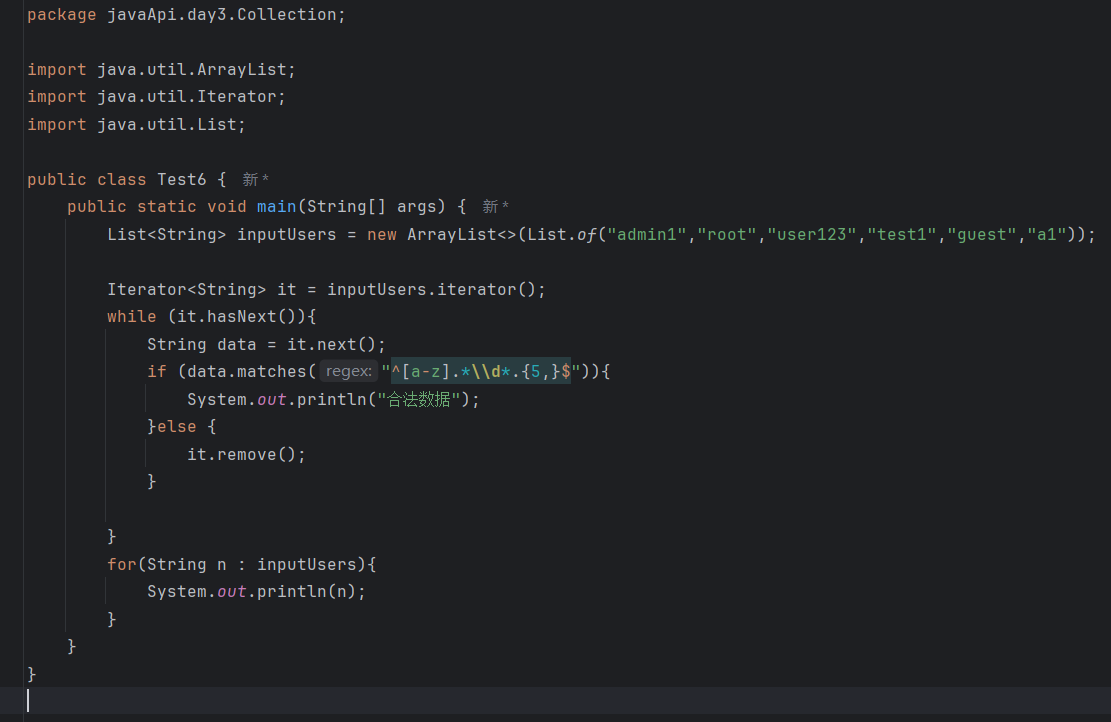Click the regex: parameter hint in matches call
This screenshot has width=1111, height=722.
(x=348, y=372)
